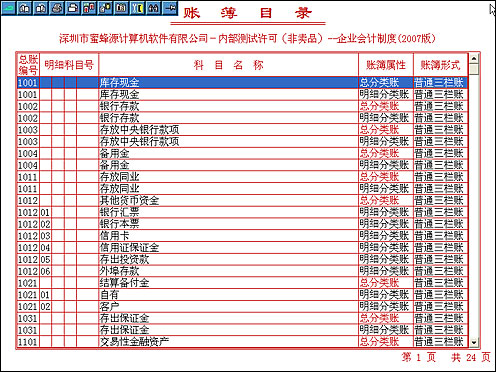Select the 存出投资款 row

242,259
